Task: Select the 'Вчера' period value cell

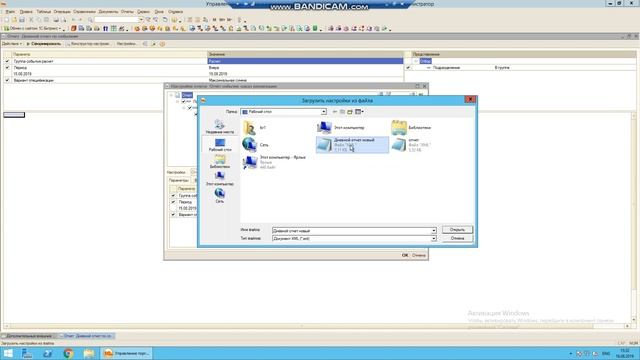Action: point(305,68)
